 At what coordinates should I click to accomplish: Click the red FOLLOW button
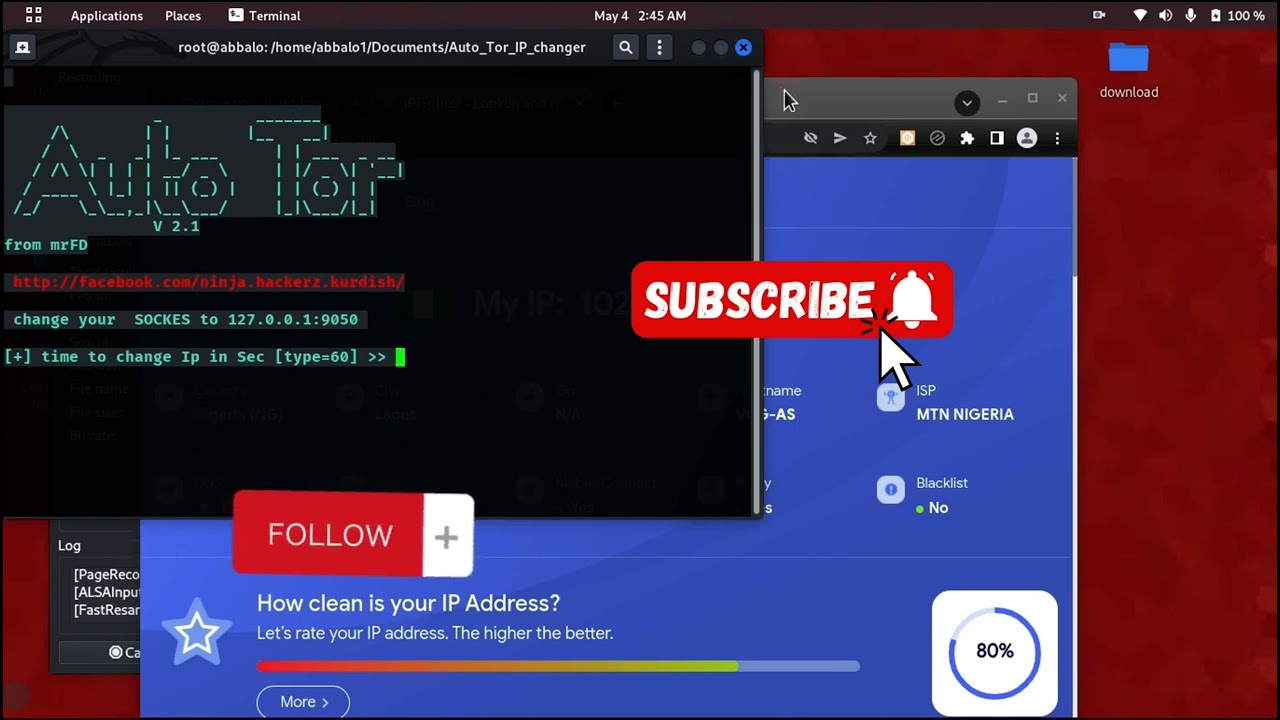pyautogui.click(x=329, y=535)
